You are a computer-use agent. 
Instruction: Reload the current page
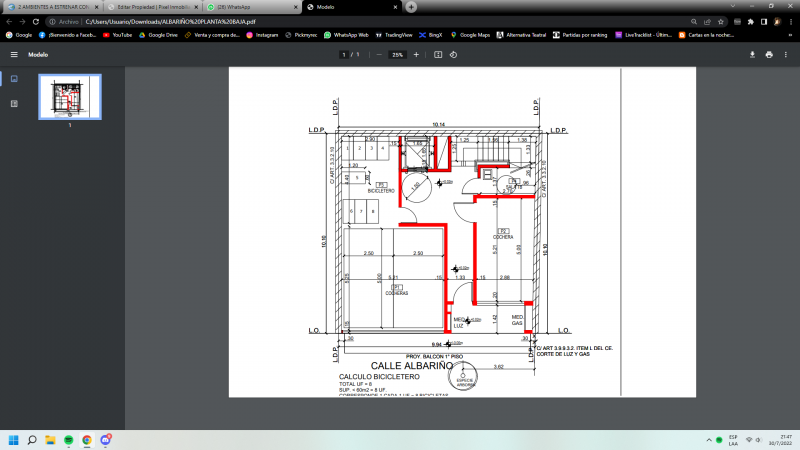tap(36, 20)
